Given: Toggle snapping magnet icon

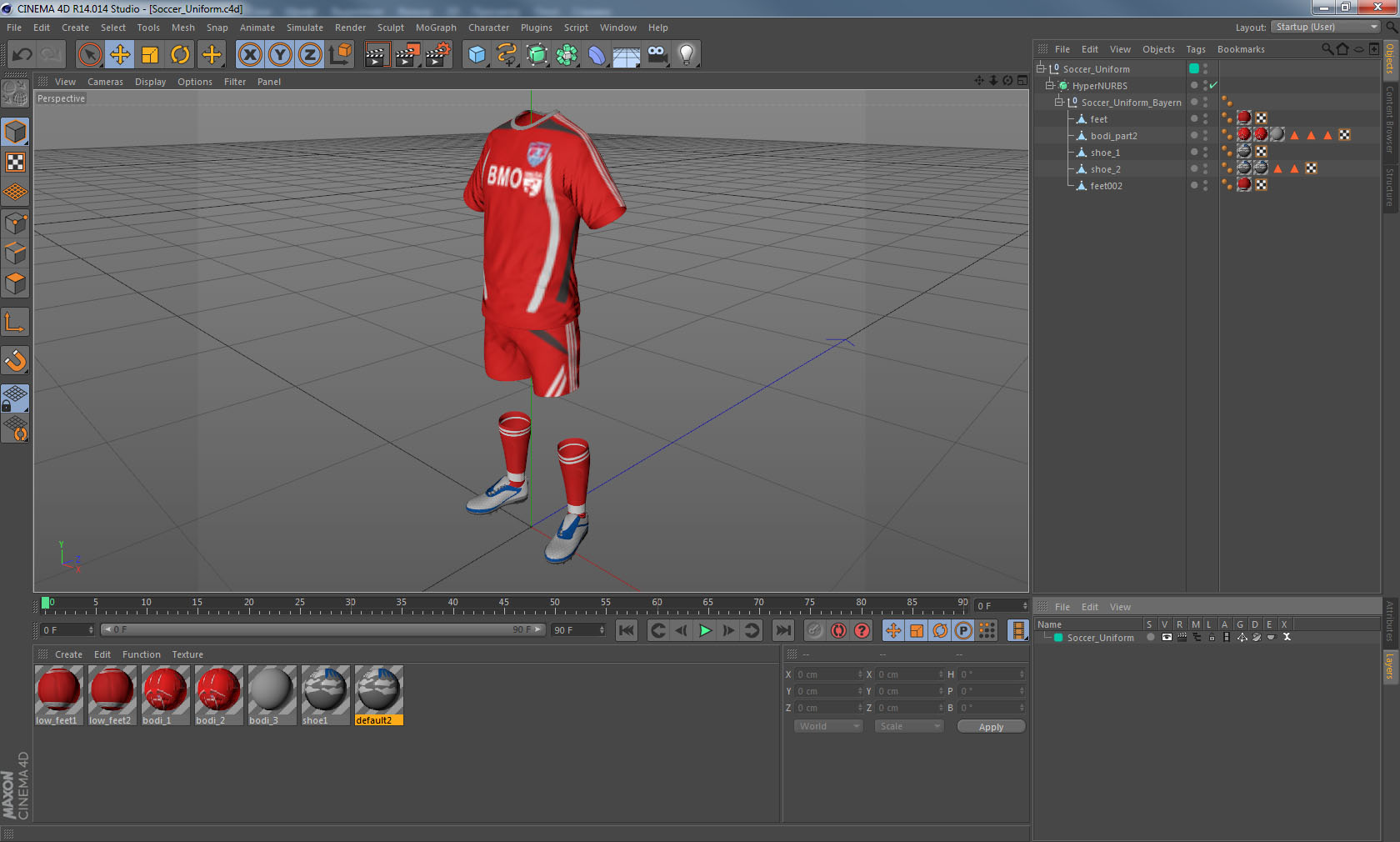Looking at the screenshot, I should pos(15,360).
